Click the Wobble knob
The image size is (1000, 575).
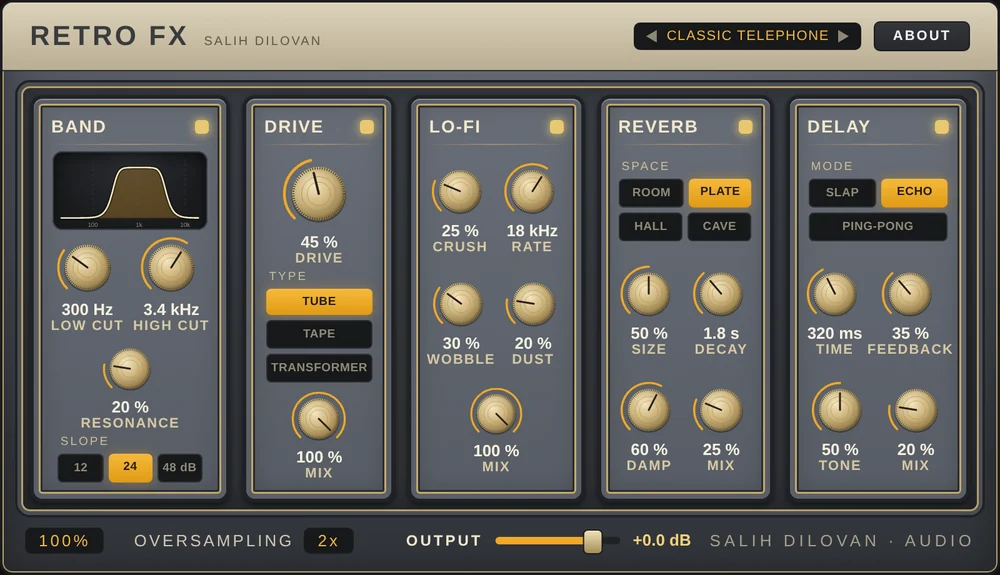pyautogui.click(x=460, y=305)
